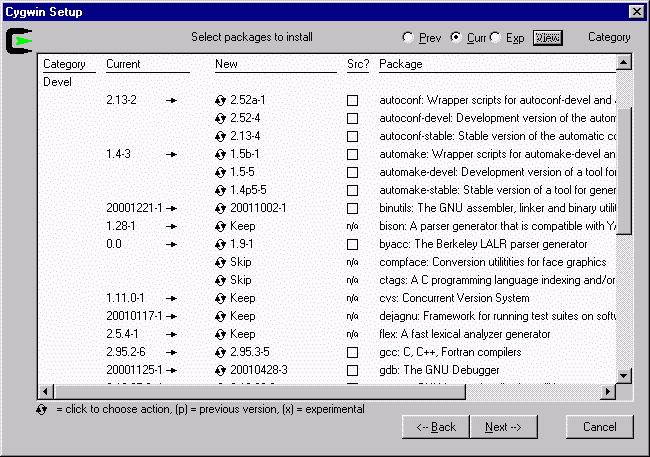Check source box for gdb
650x457 pixels.
click(x=352, y=371)
